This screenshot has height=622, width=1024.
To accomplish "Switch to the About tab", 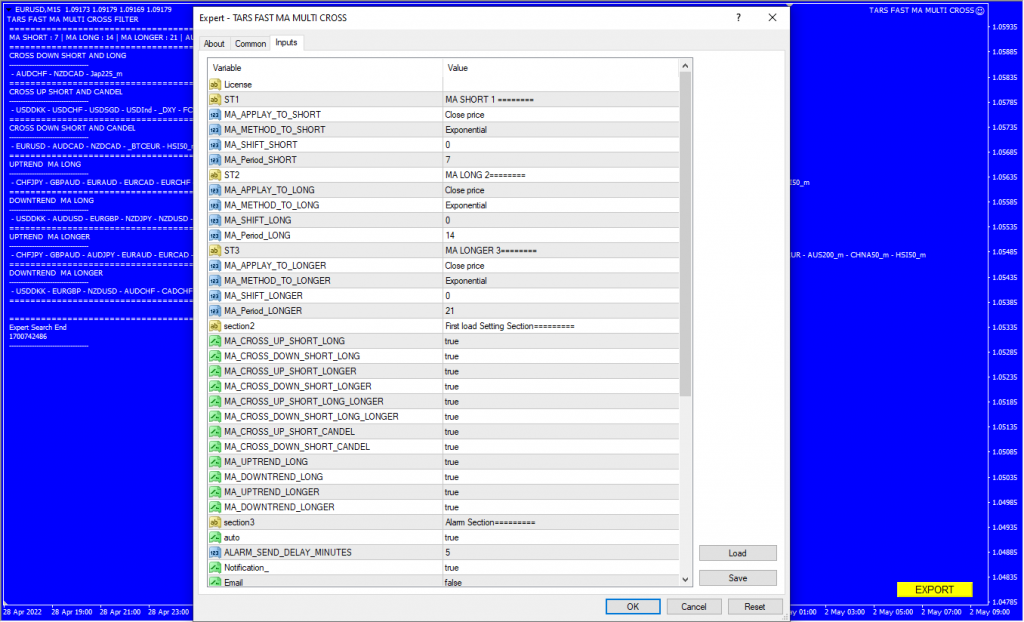I will 214,44.
